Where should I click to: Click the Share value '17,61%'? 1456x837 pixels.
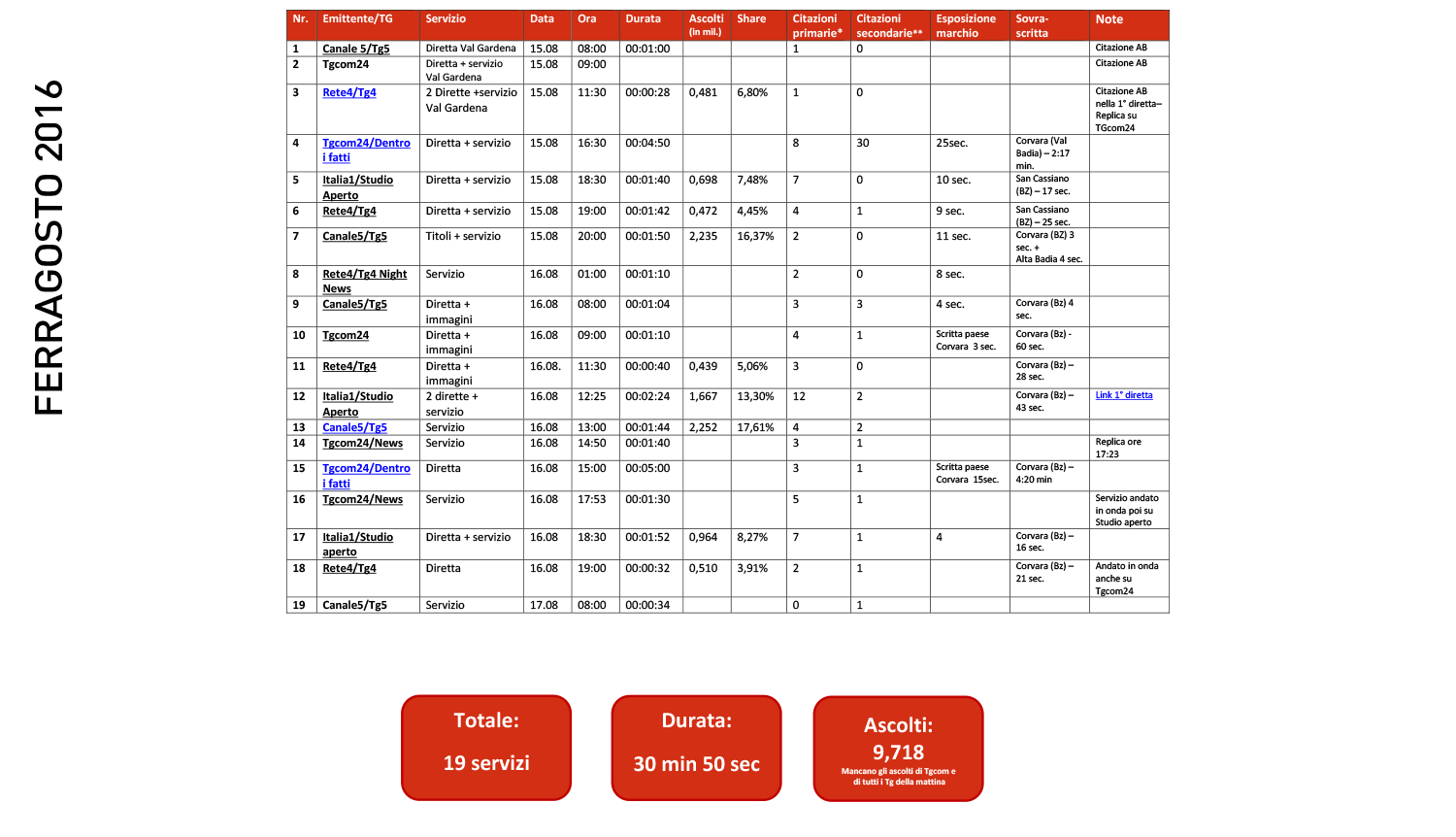(755, 427)
